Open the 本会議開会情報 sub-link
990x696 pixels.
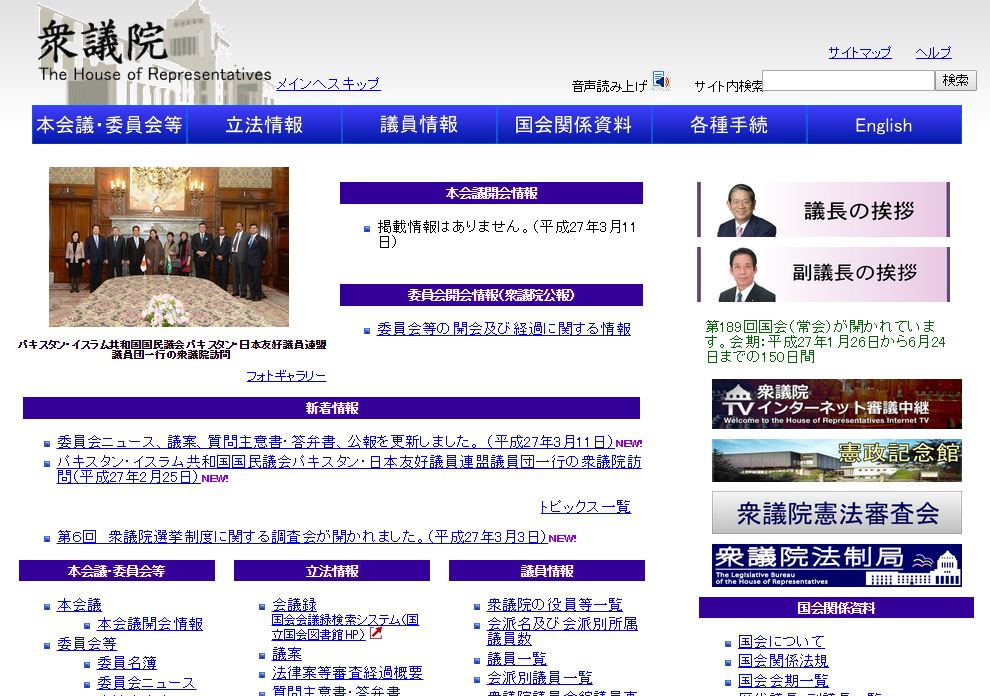point(150,624)
